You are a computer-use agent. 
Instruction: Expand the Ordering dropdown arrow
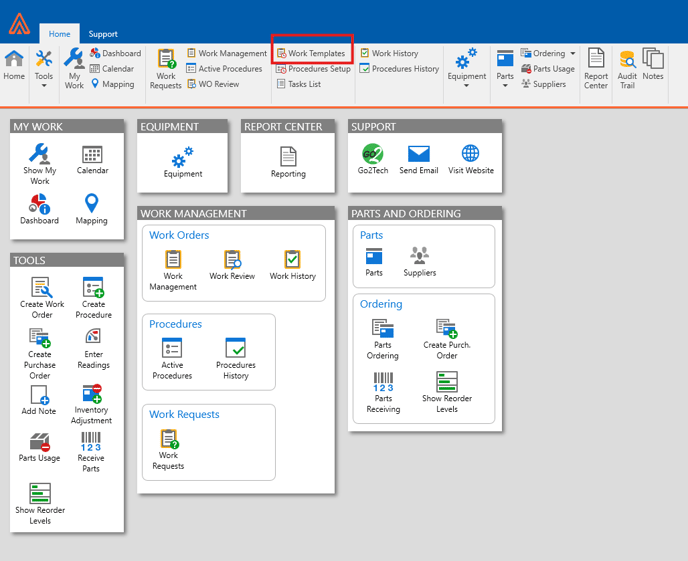point(573,53)
